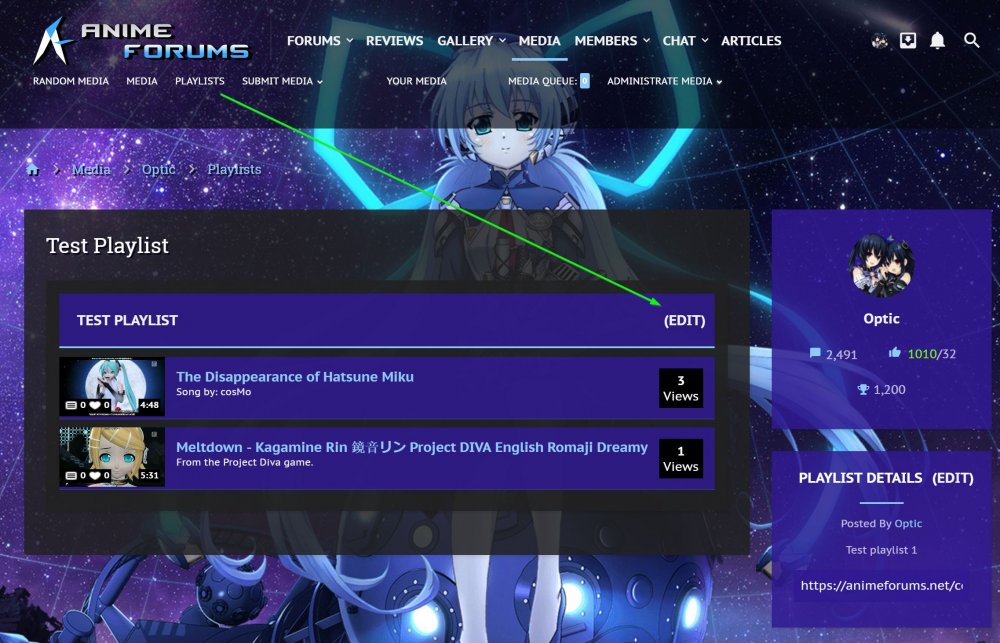
Task: Open Articles in main navigation
Action: pos(751,41)
